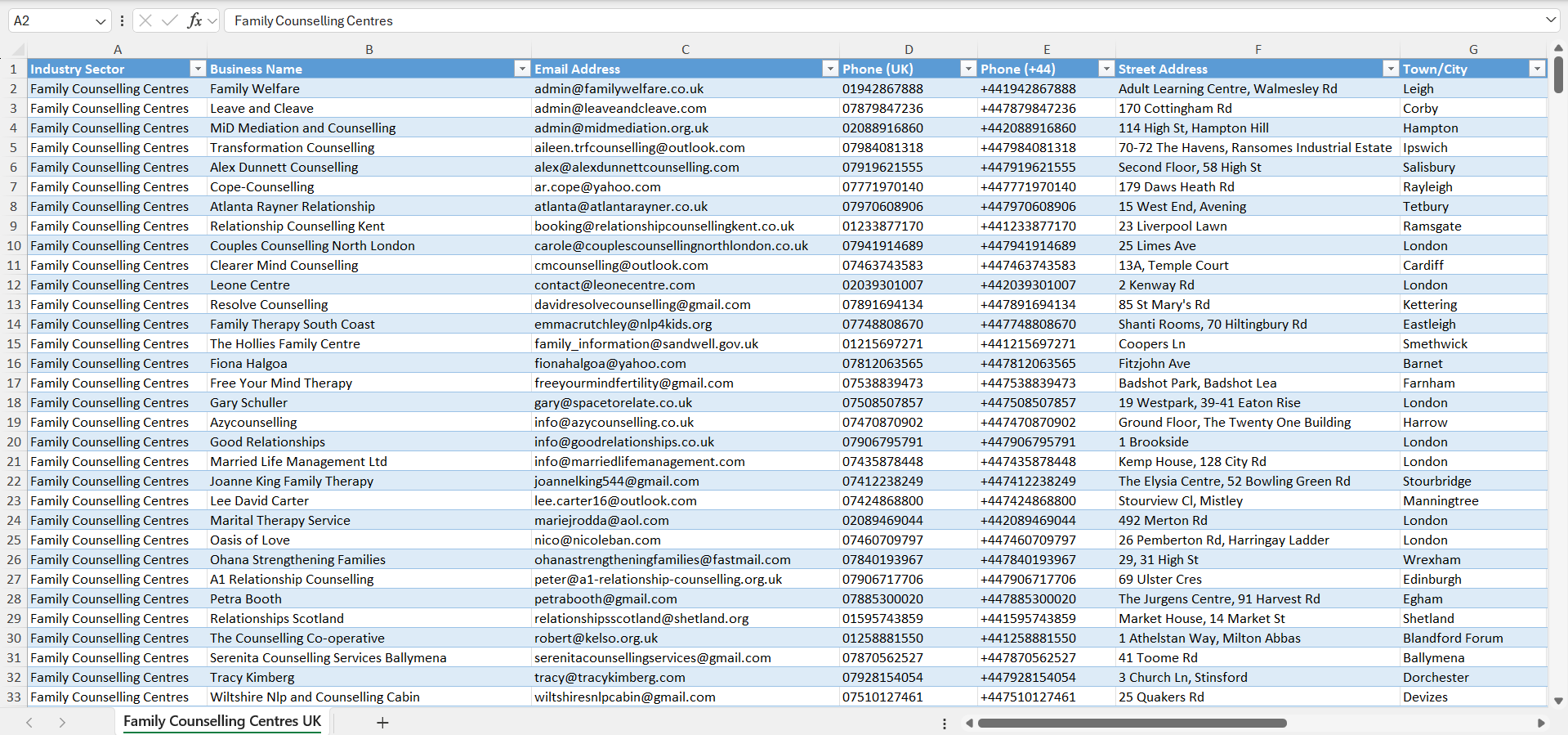Select row 17 header

(x=14, y=383)
